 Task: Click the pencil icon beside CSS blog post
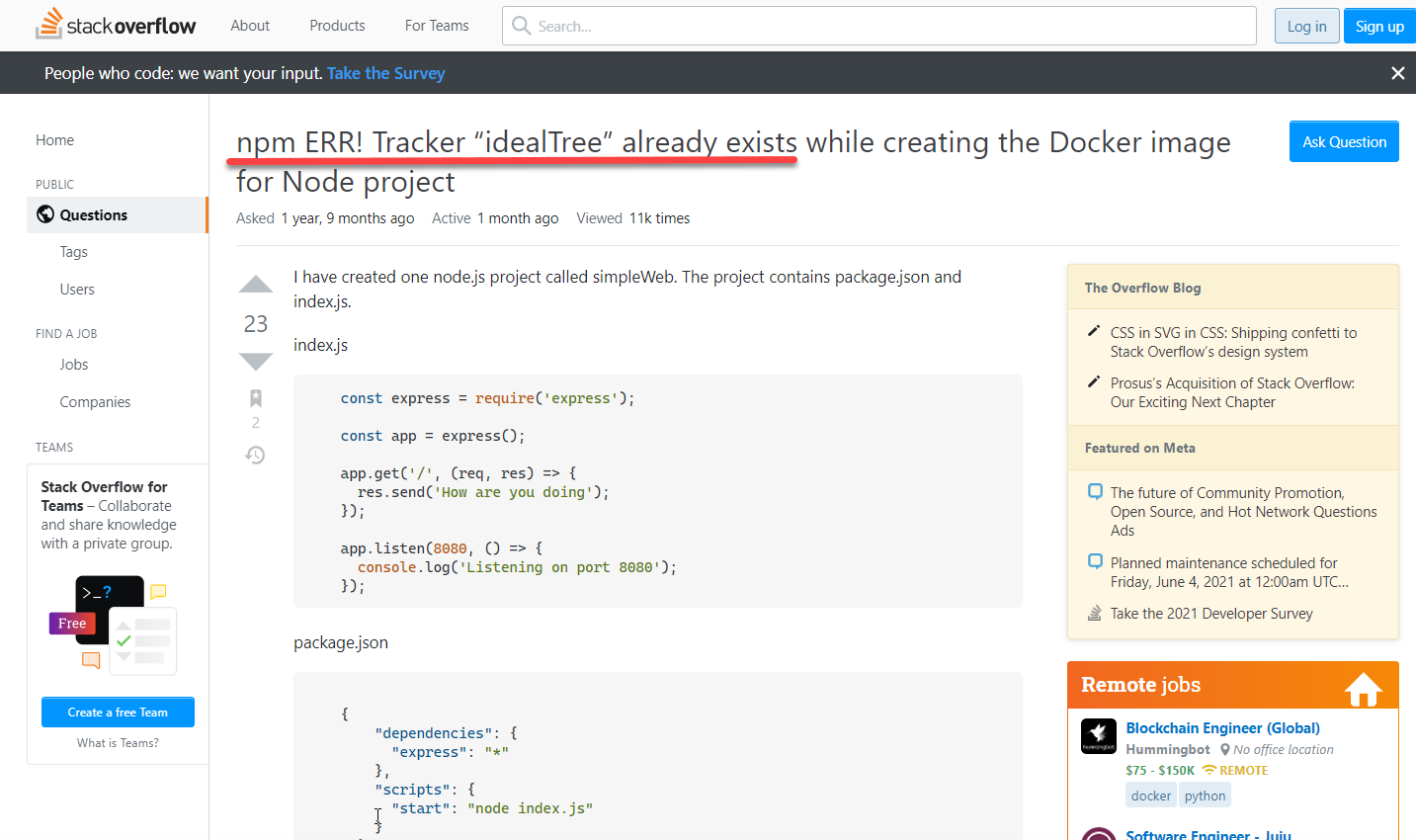pos(1094,333)
